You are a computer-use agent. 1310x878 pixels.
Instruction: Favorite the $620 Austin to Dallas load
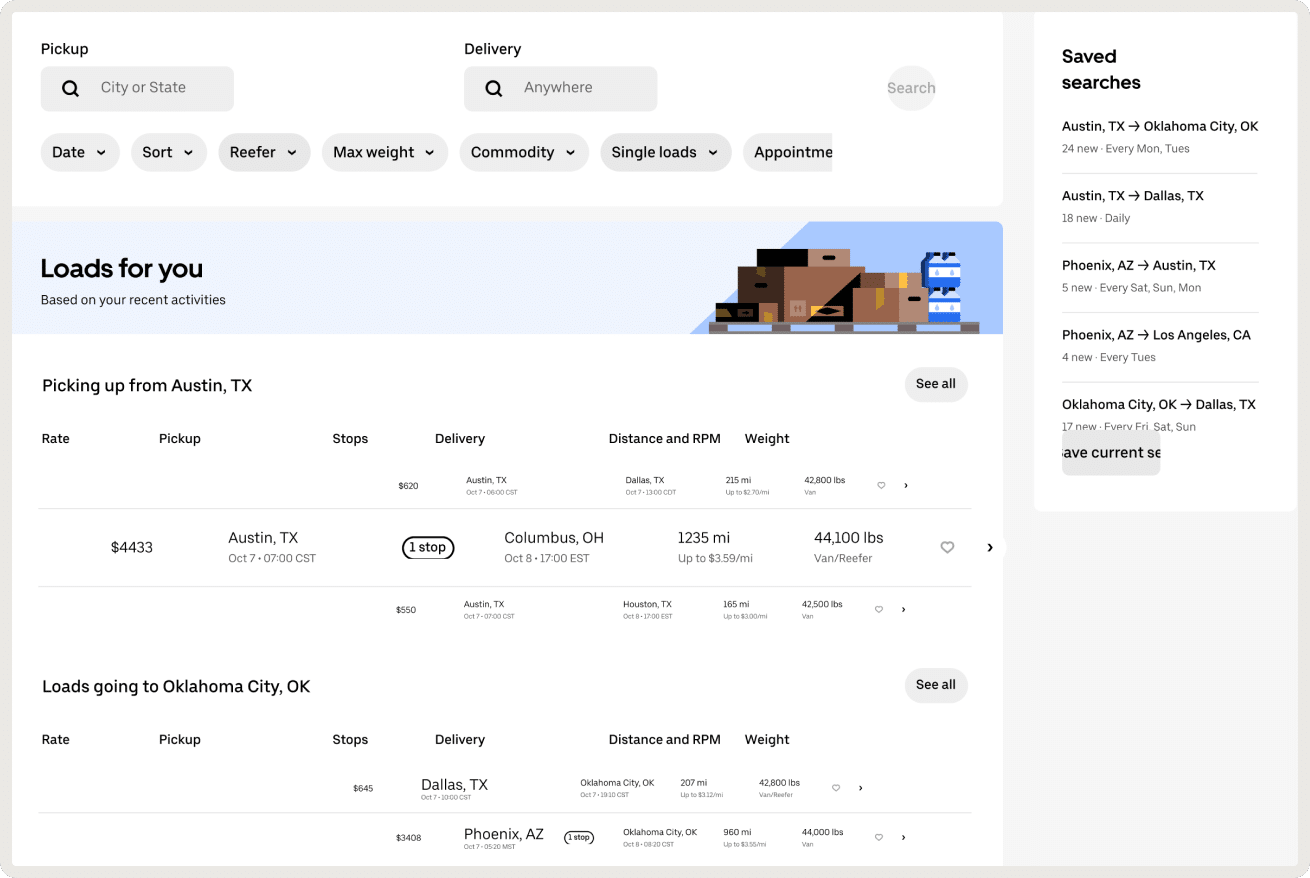coord(881,485)
